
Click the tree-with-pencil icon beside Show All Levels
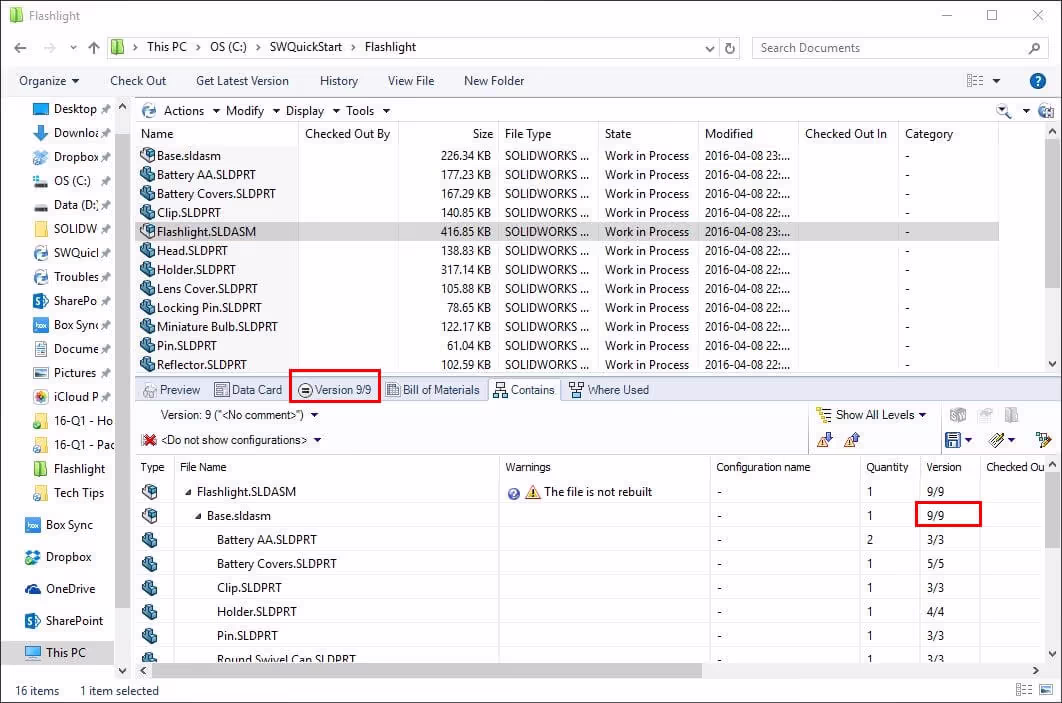[1043, 440]
